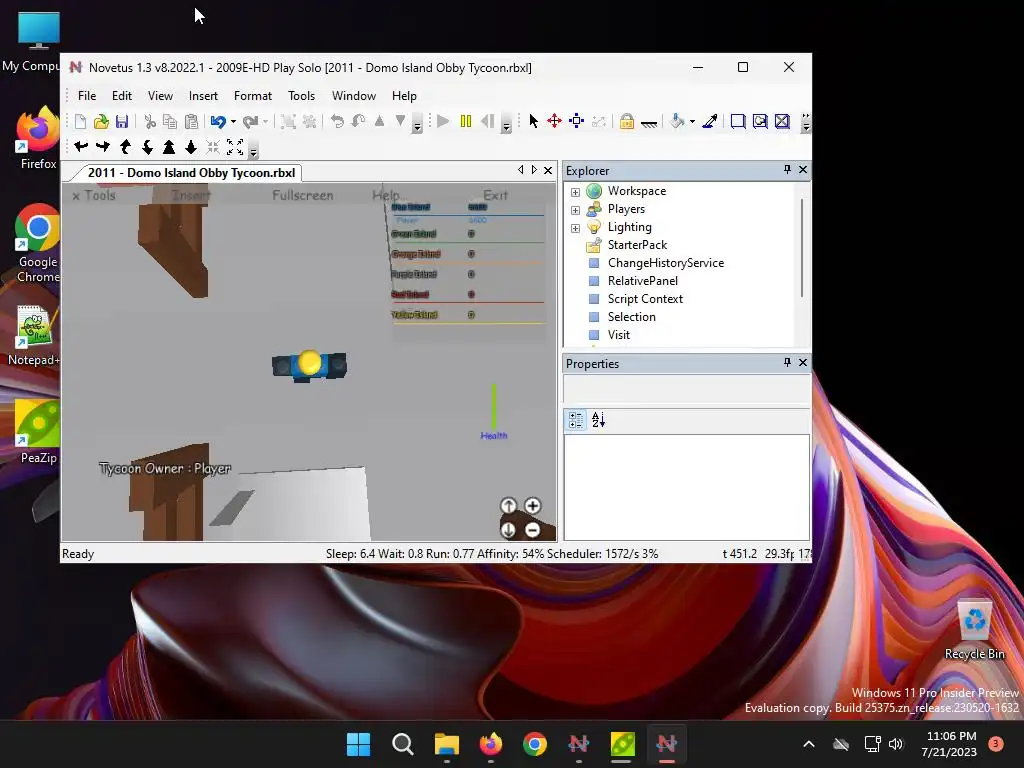1024x768 pixels.
Task: Open the Window menu
Action: (354, 96)
